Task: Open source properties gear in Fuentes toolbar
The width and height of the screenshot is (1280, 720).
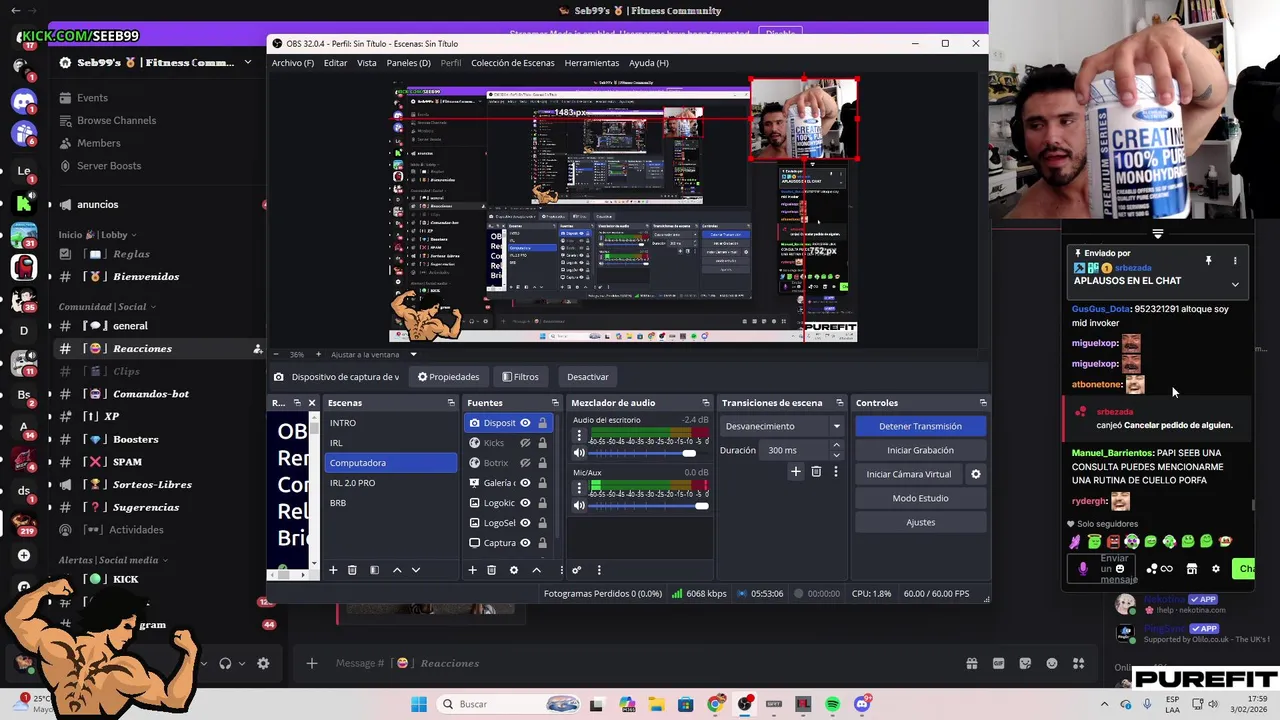Action: 514,570
